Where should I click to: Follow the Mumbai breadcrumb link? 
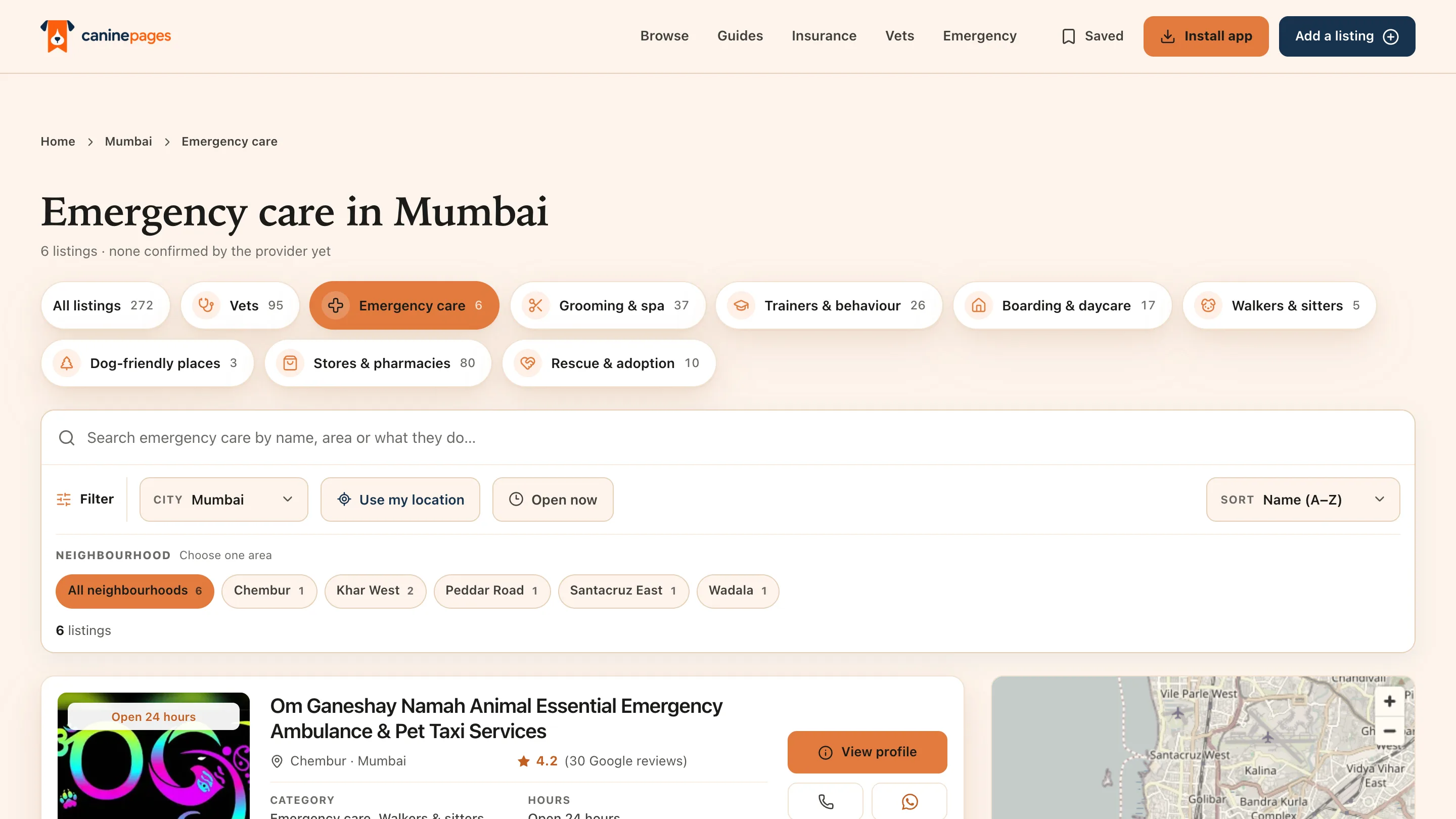128,142
